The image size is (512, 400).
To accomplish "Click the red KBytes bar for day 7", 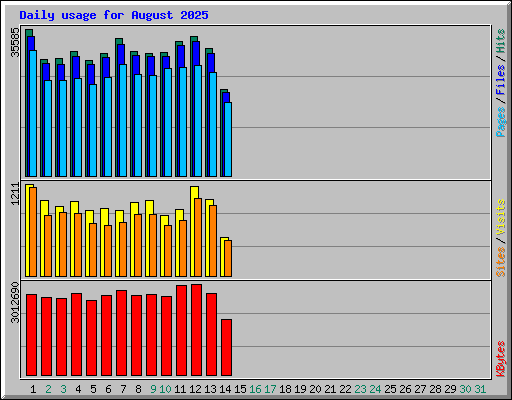I will [121, 333].
